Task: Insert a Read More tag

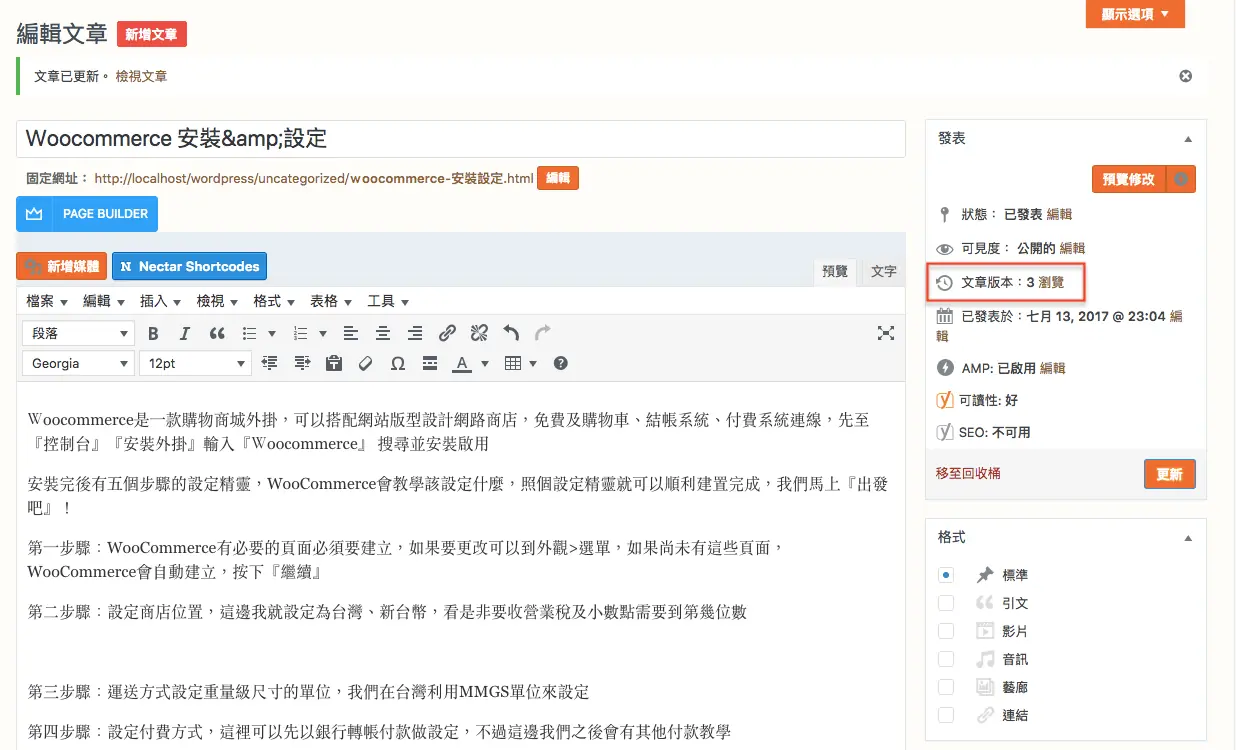Action: (x=429, y=364)
